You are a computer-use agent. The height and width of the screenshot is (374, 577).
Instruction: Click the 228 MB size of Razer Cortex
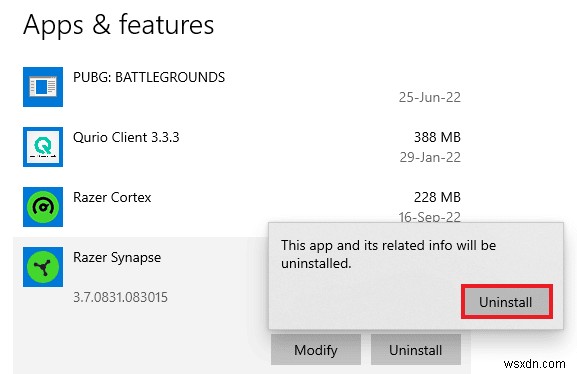coord(437,197)
